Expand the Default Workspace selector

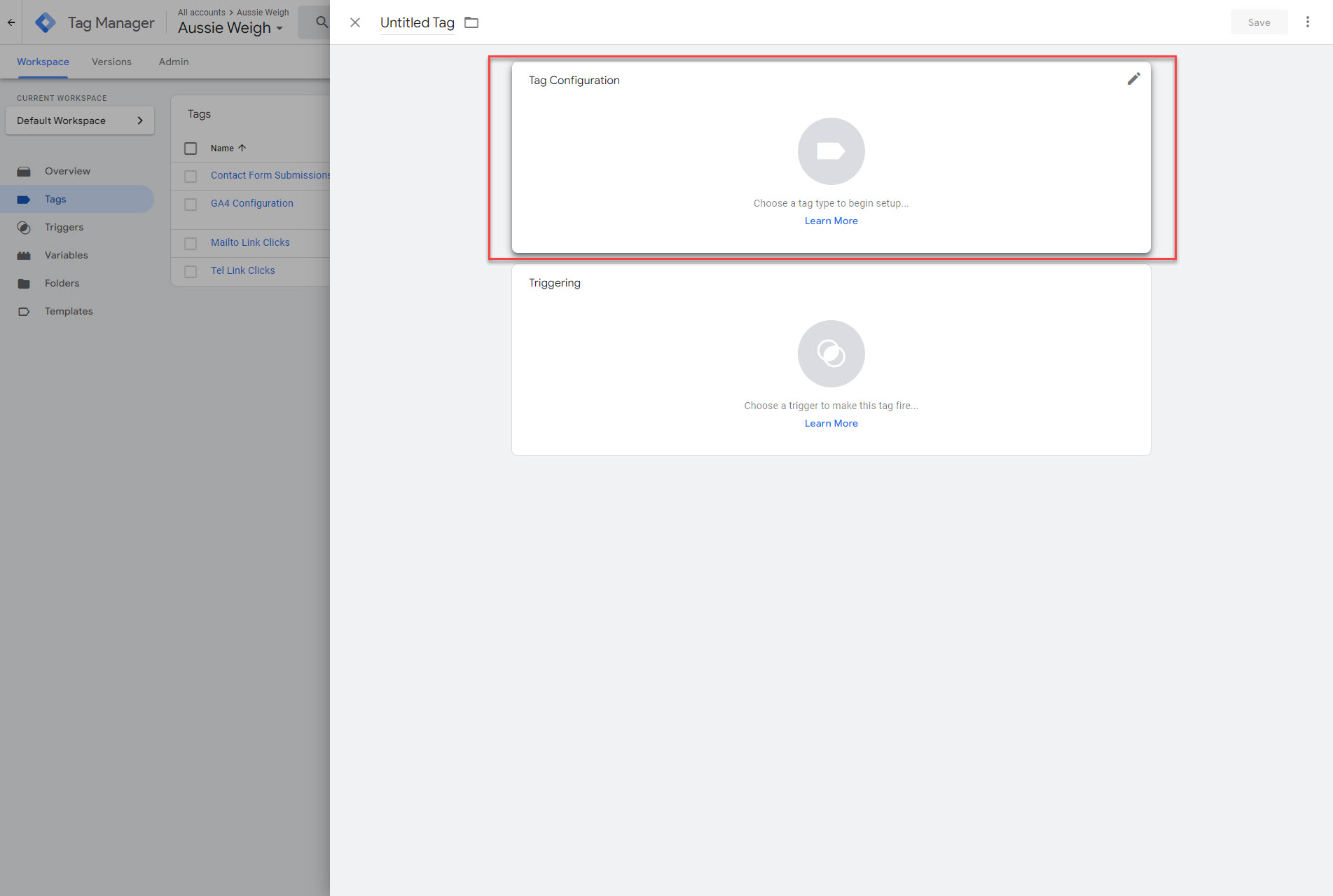point(80,120)
